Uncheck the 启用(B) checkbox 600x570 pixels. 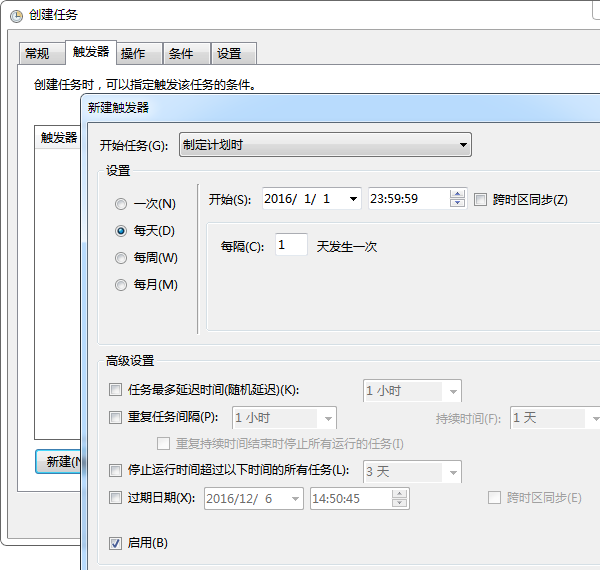click(x=115, y=543)
